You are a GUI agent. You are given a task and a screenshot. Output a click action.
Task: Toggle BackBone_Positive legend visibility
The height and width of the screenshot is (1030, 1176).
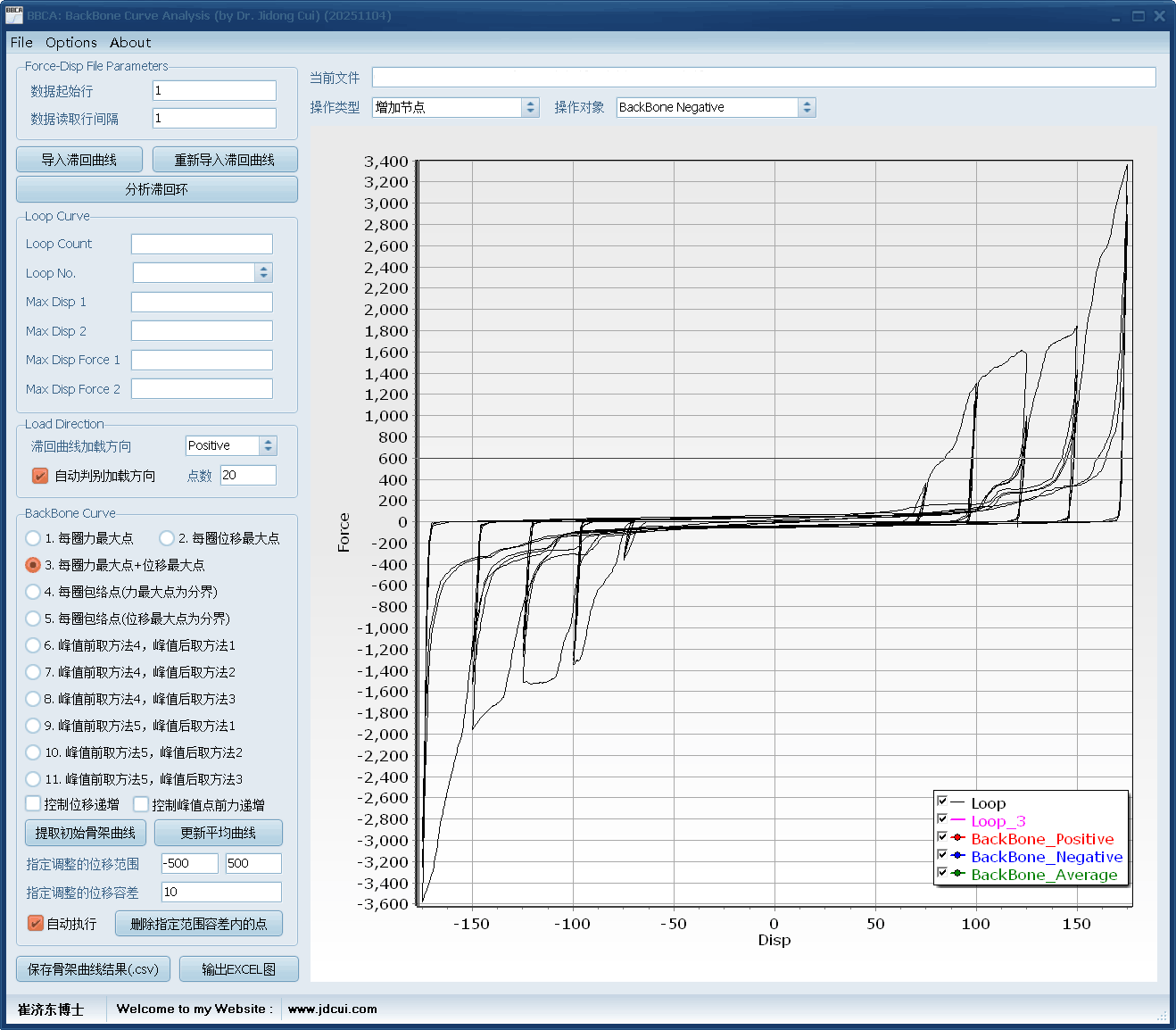[942, 837]
